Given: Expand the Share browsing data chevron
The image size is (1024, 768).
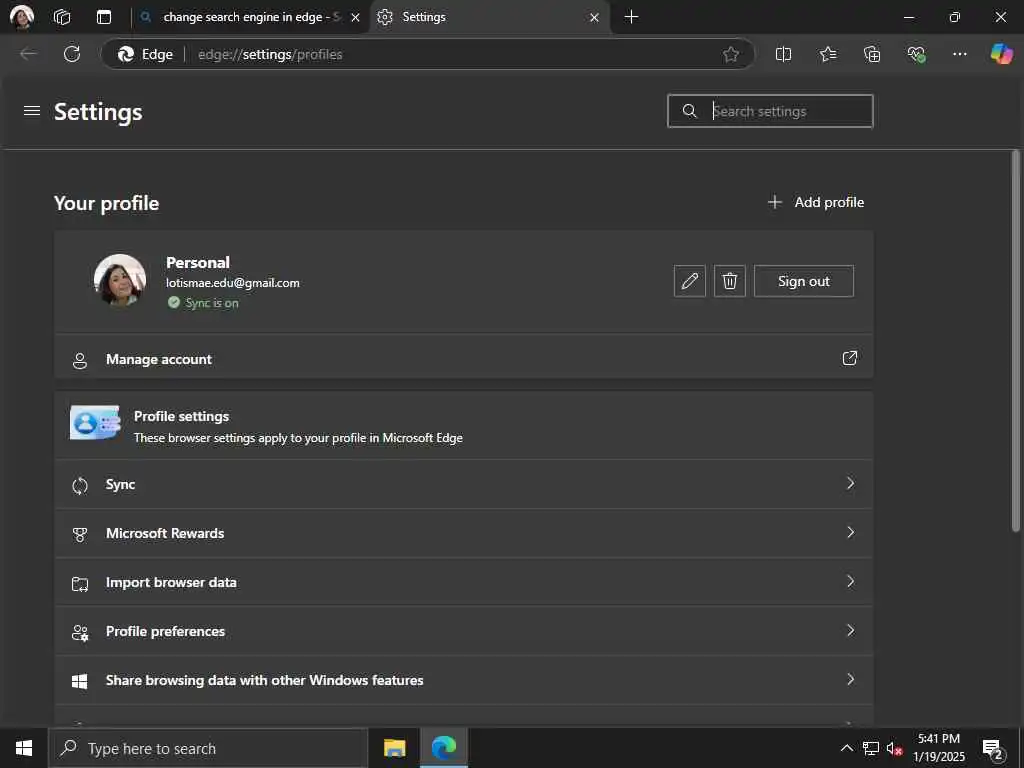Looking at the screenshot, I should point(850,679).
